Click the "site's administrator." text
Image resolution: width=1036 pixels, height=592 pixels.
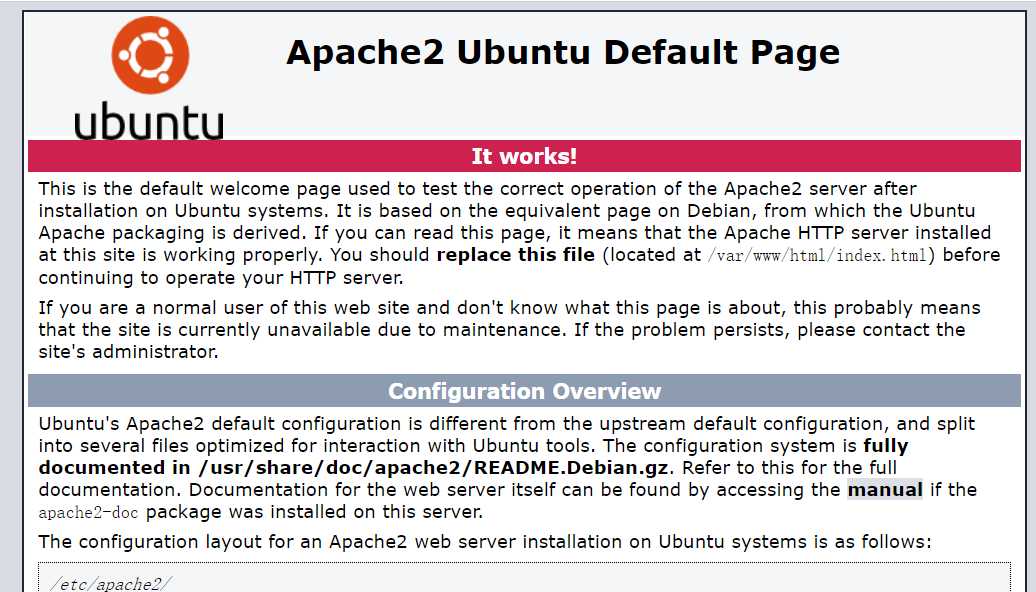128,352
